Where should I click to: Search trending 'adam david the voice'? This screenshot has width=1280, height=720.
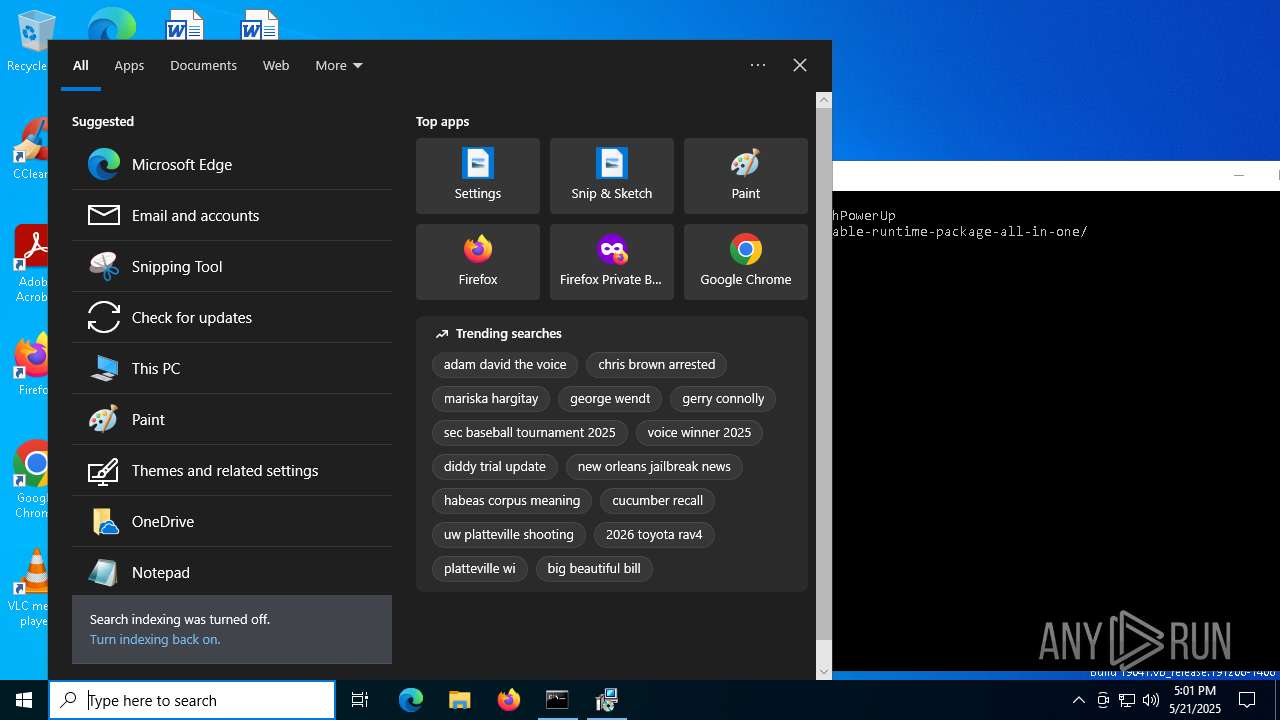505,365
